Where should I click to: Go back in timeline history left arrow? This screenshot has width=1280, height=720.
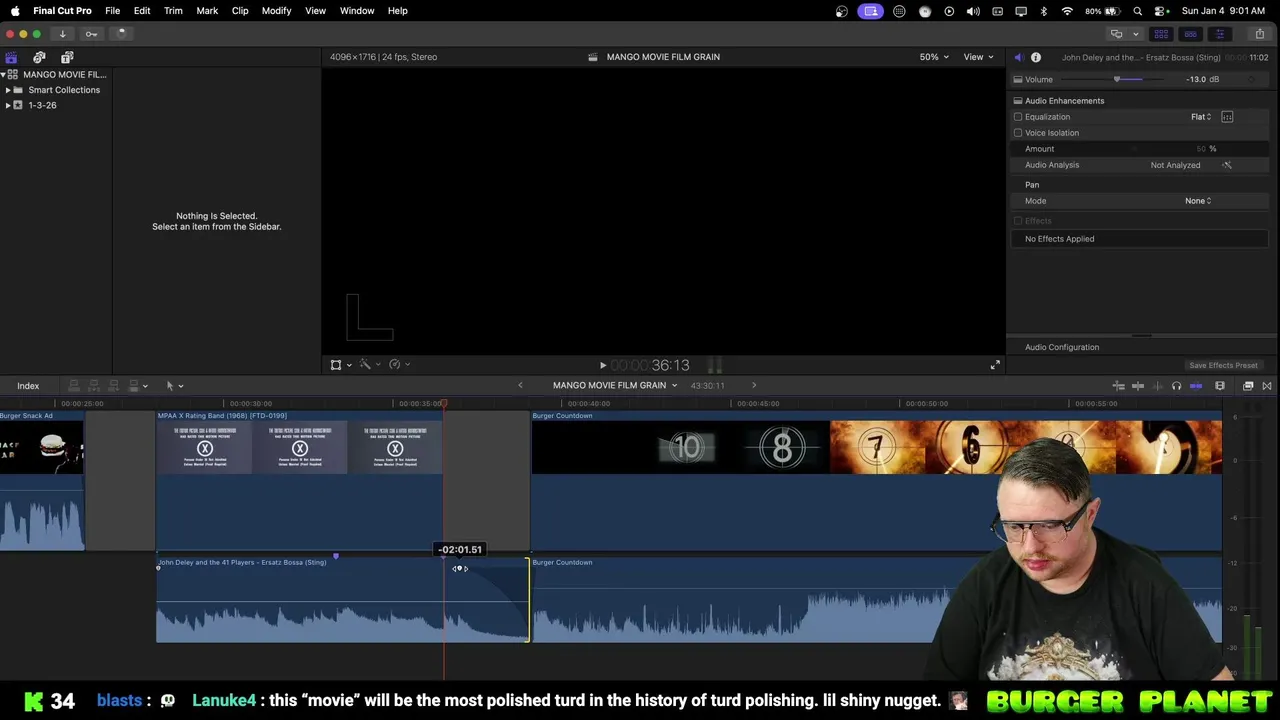tap(520, 385)
